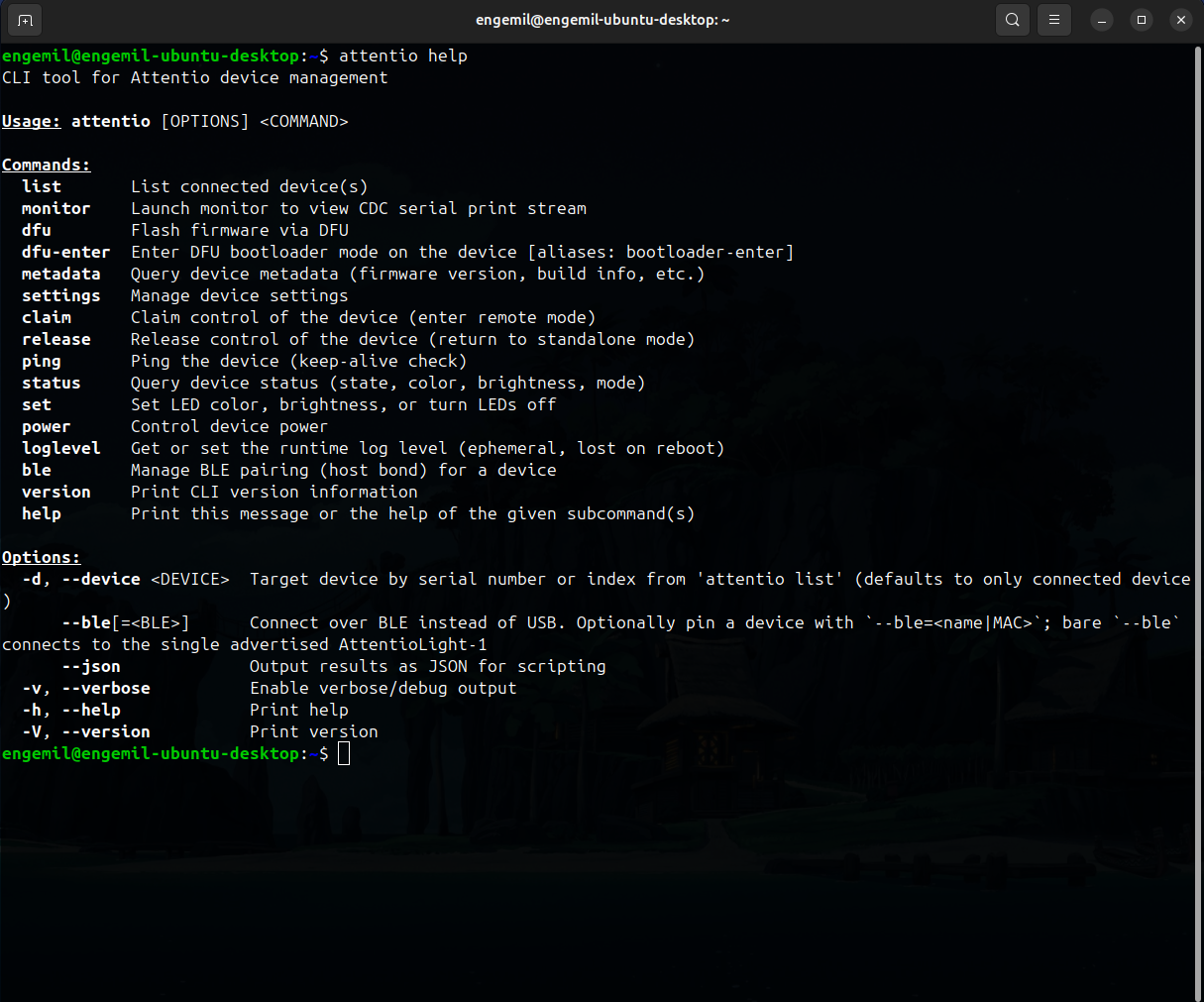
Task: Click the '<COMMAND>' placeholder in usage line
Action: tap(304, 122)
